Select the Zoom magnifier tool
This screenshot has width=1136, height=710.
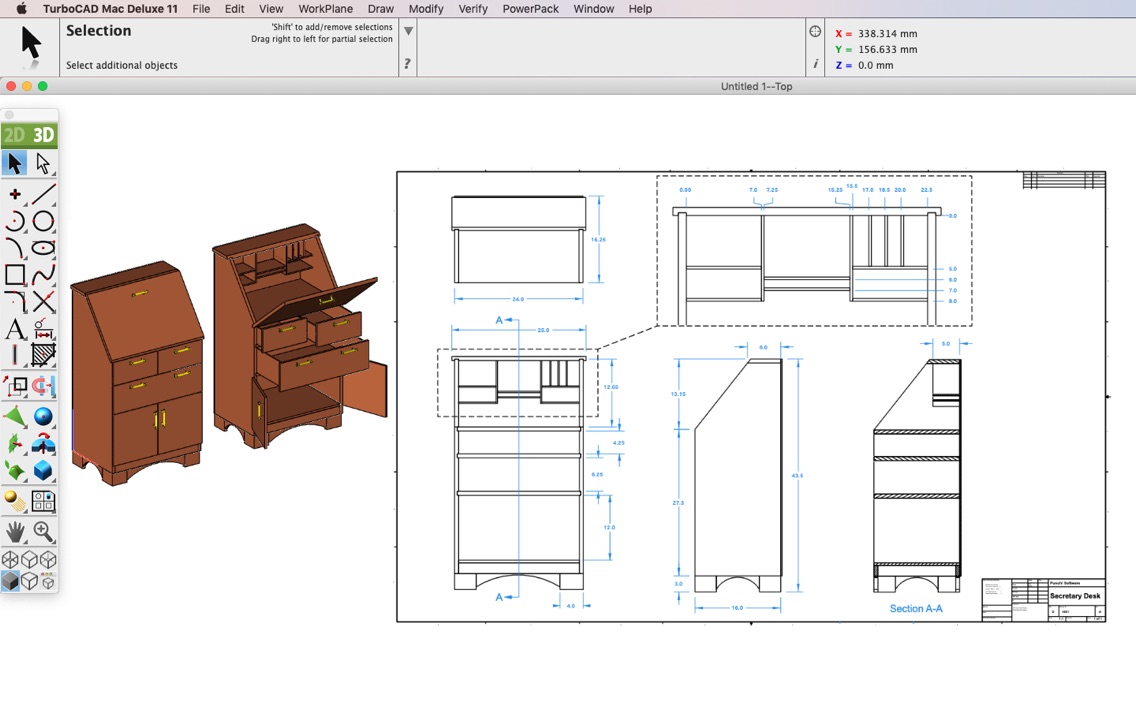44,531
